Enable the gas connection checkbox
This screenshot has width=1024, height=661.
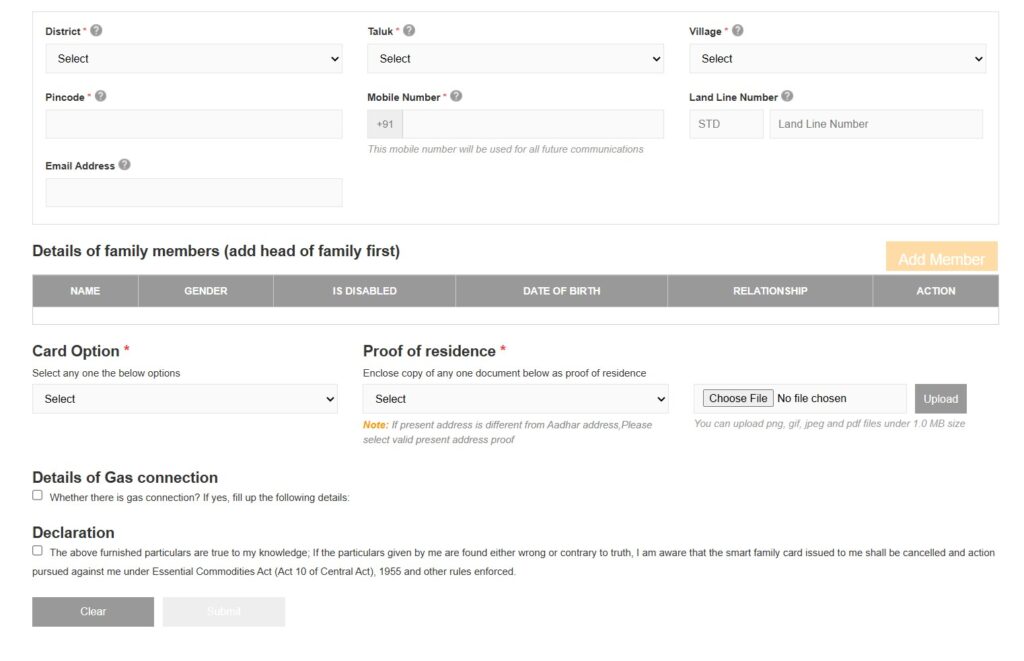click(37, 495)
